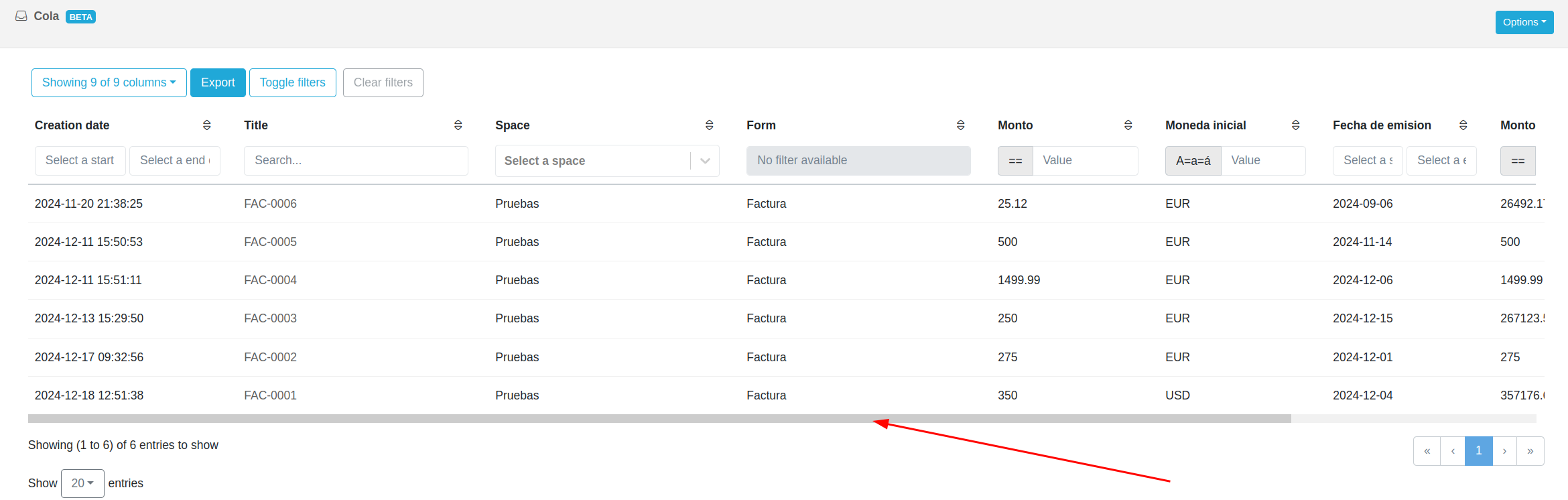1568x500 pixels.
Task: Change Monto equals comparison operator
Action: pos(1015,161)
